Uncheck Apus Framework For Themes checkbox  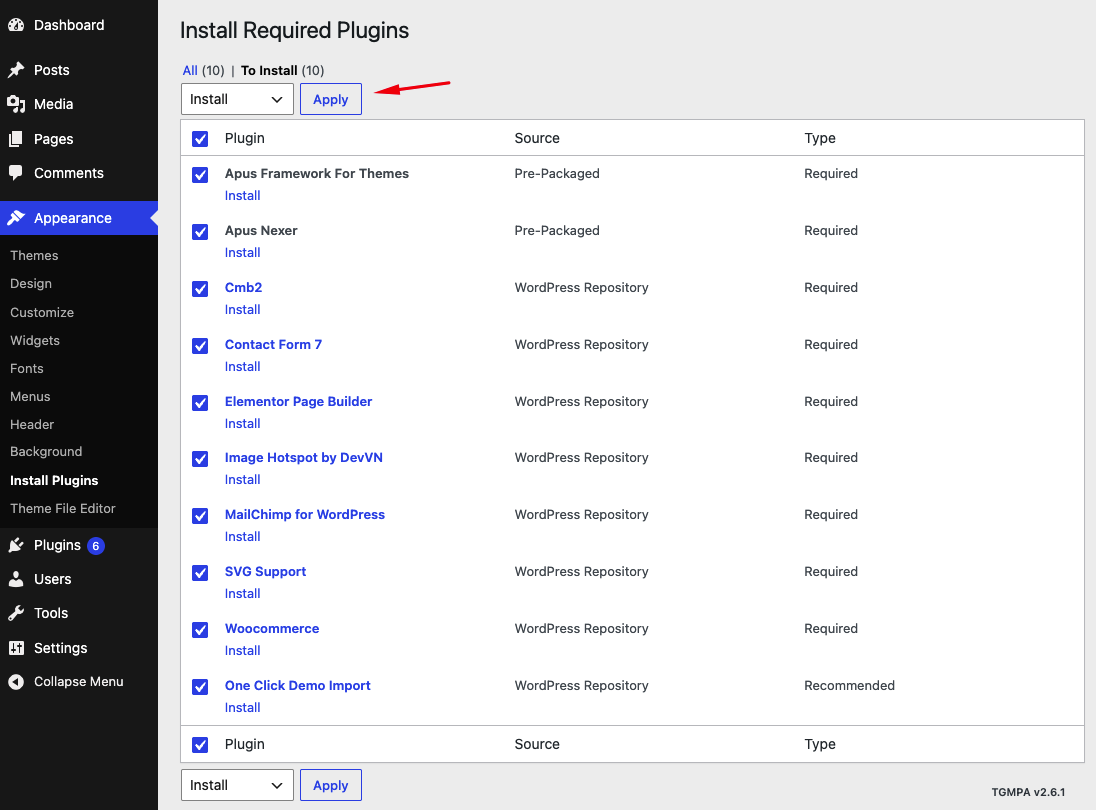pos(200,174)
